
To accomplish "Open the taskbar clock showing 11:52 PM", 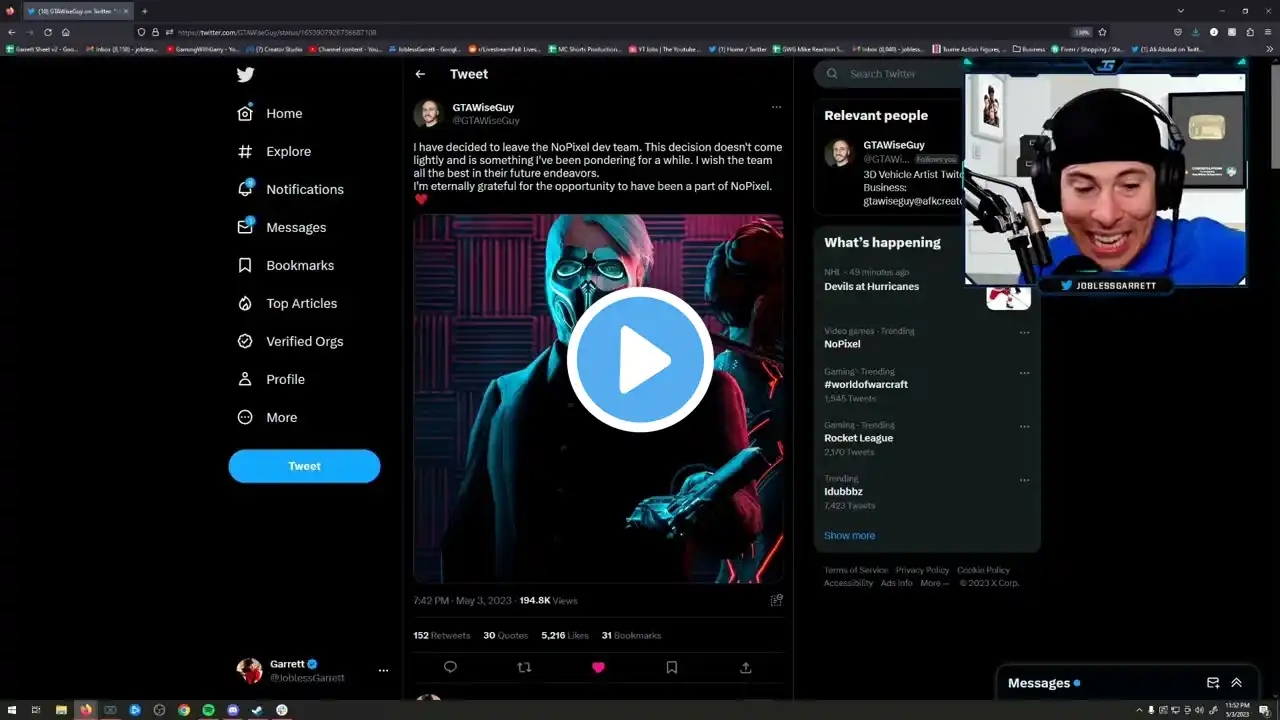I will tap(1239, 710).
